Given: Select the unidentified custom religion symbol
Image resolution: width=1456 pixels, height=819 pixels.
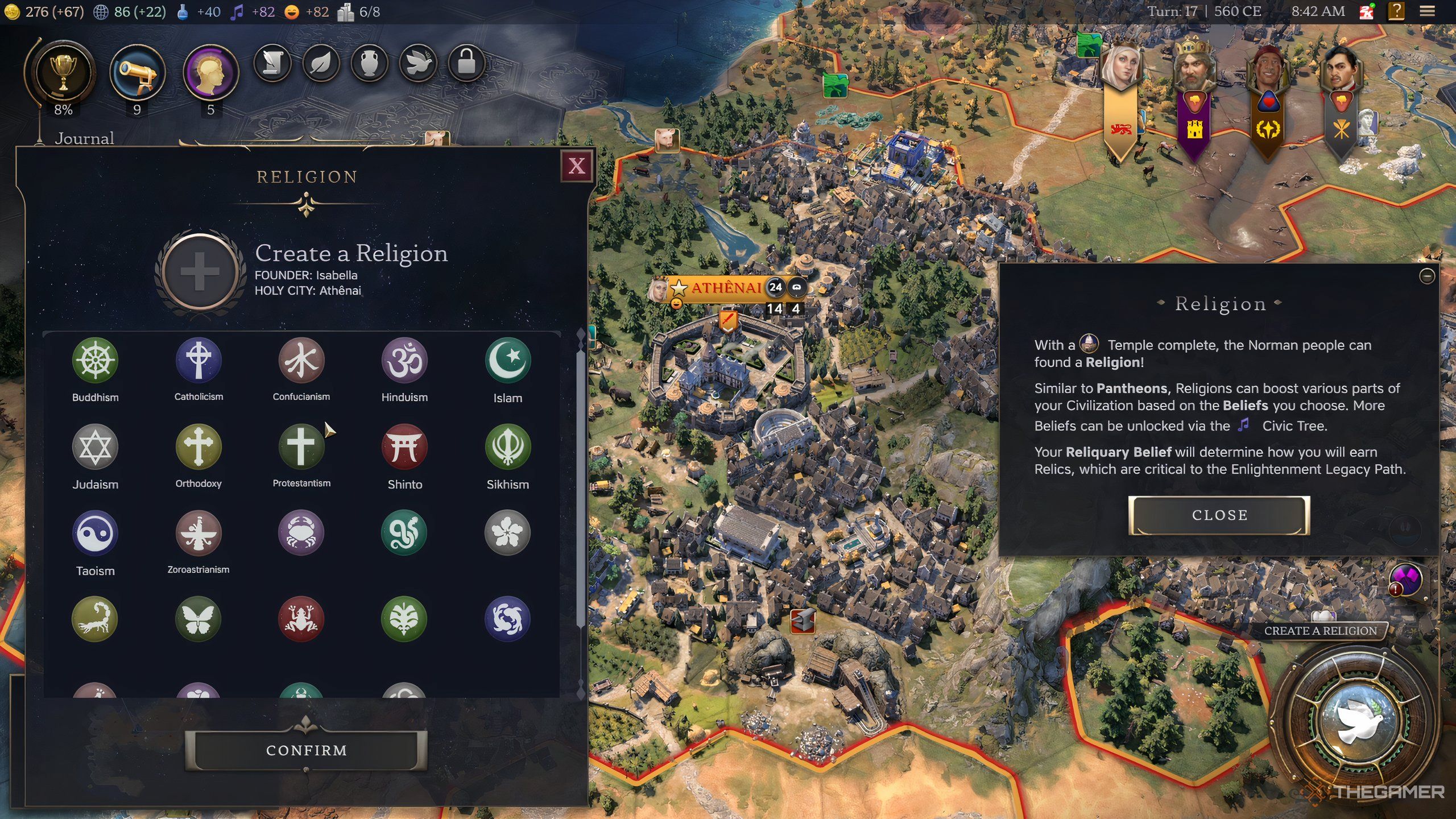Looking at the screenshot, I should click(x=301, y=532).
